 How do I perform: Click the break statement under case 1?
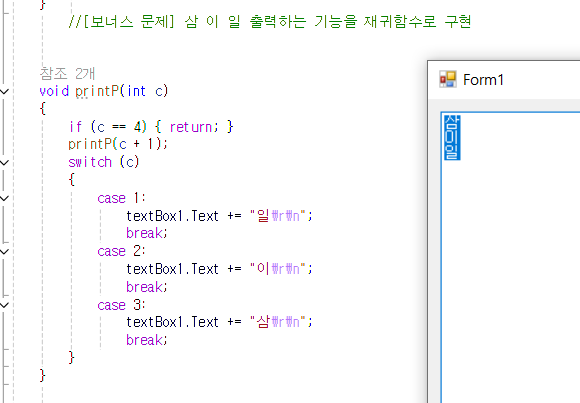pyautogui.click(x=147, y=234)
